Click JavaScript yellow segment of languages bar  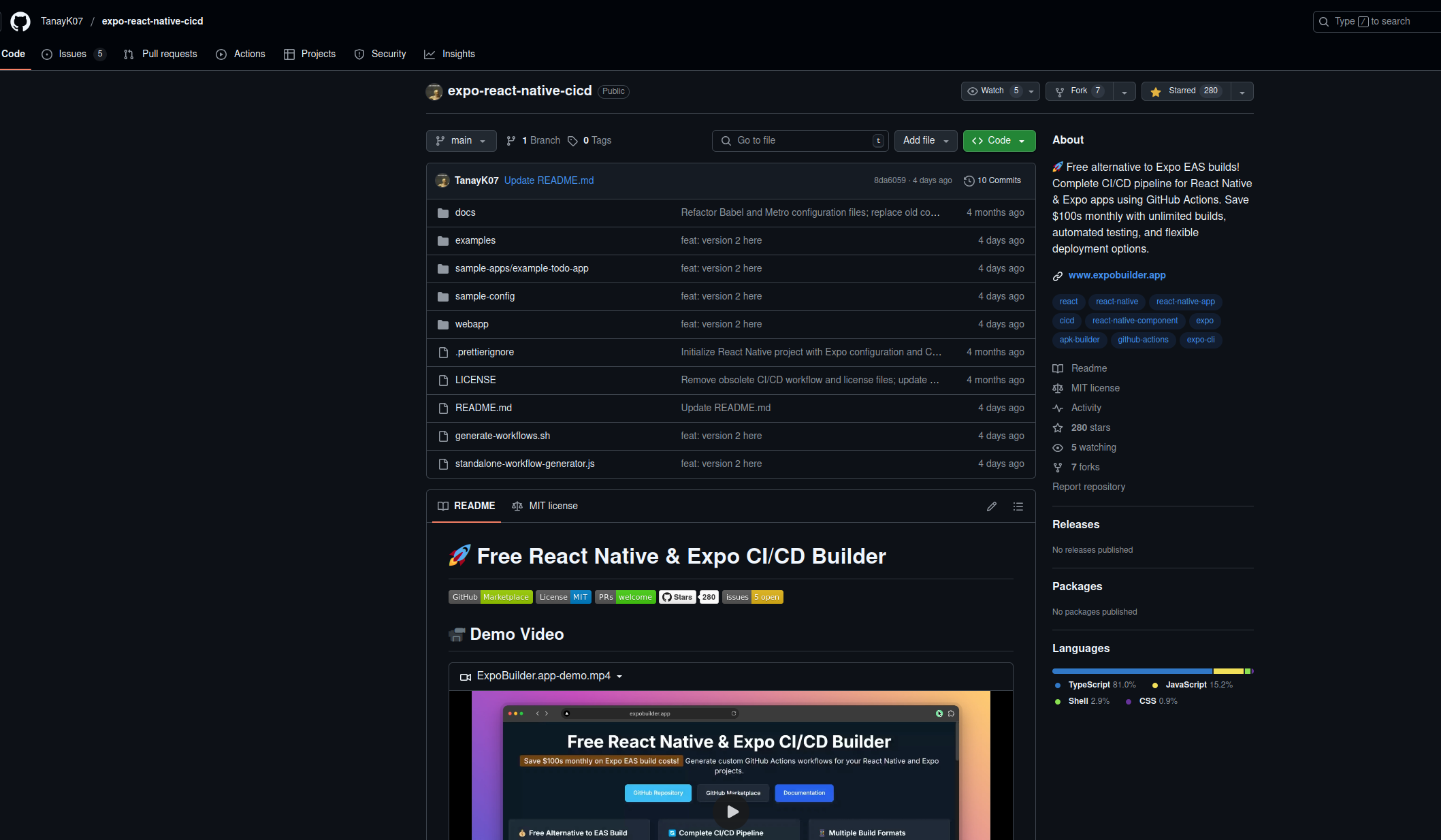click(1229, 671)
